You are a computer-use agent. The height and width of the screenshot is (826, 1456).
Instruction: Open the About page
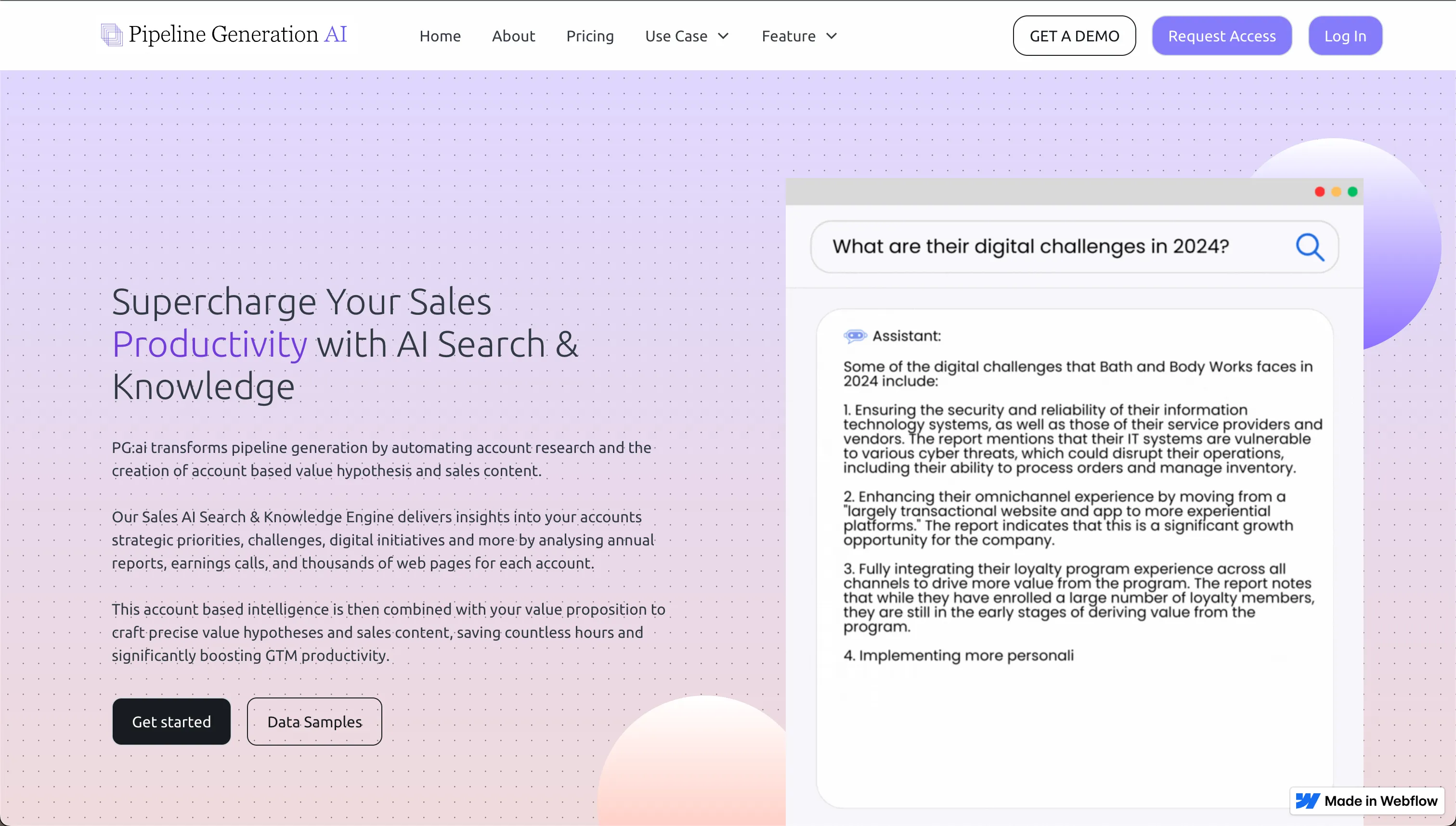pos(513,36)
